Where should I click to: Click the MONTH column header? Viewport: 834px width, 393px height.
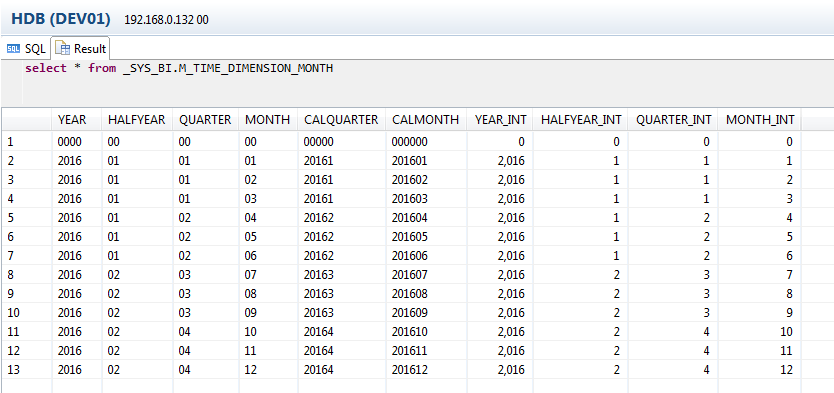(268, 120)
